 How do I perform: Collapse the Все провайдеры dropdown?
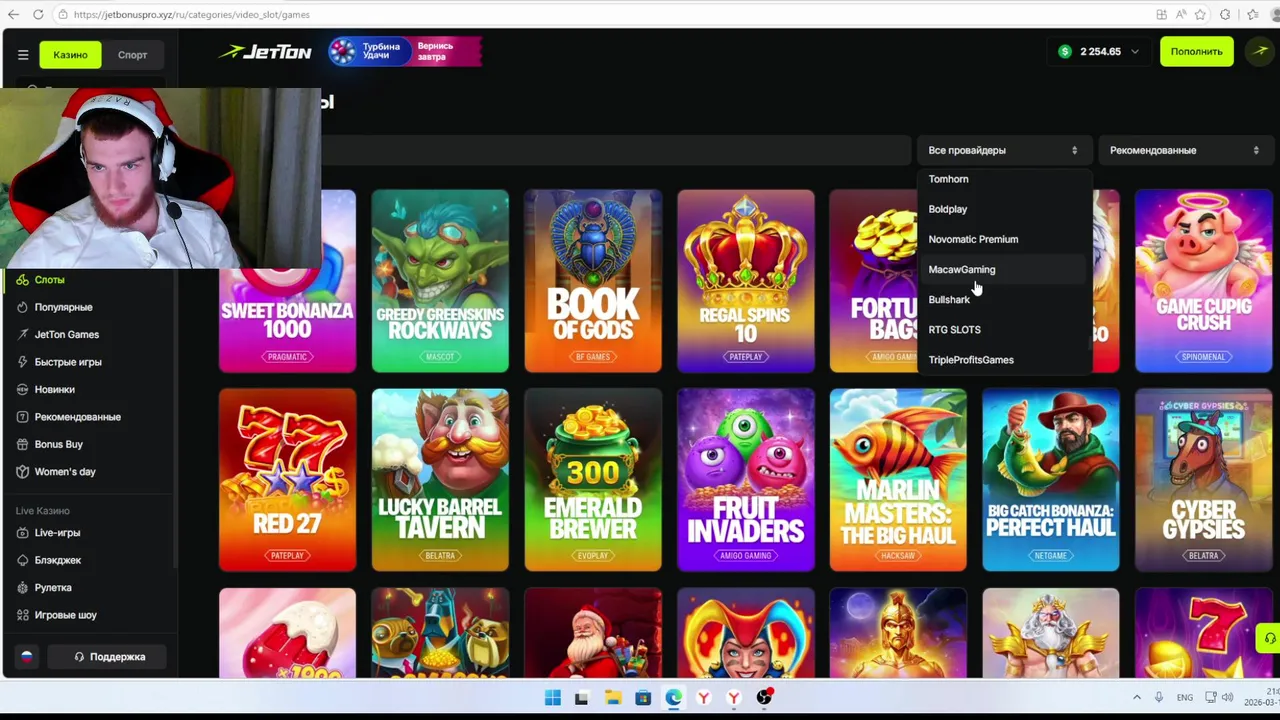pos(1003,150)
